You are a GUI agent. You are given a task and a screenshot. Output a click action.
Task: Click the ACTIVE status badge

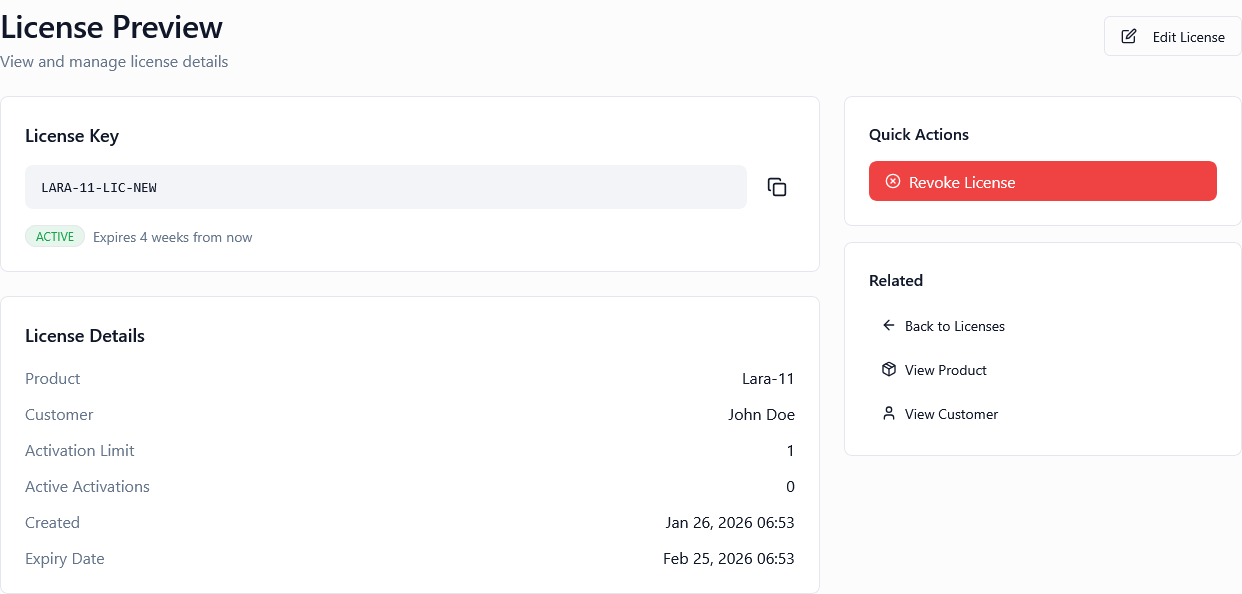(55, 236)
